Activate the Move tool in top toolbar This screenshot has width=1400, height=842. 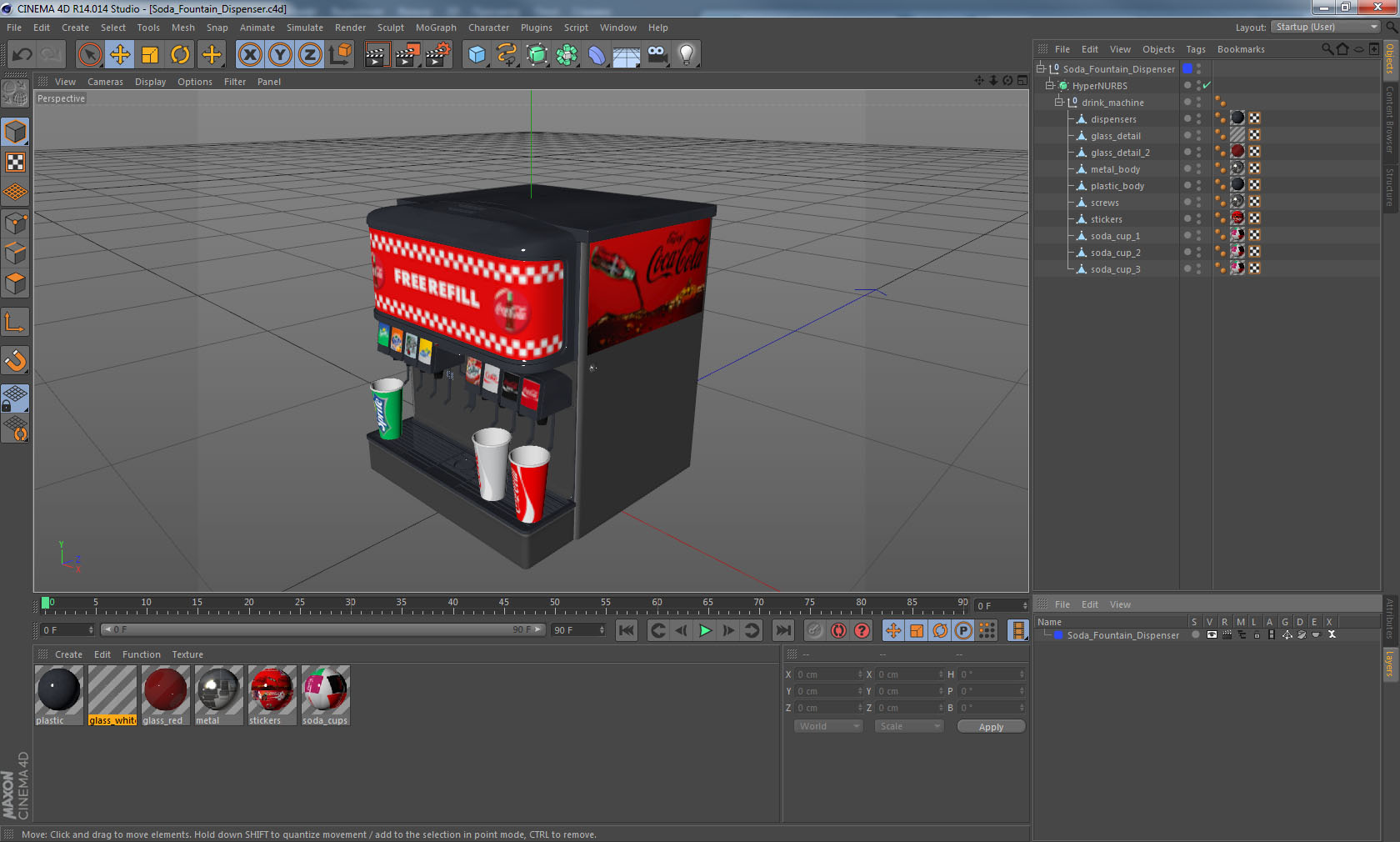120,55
